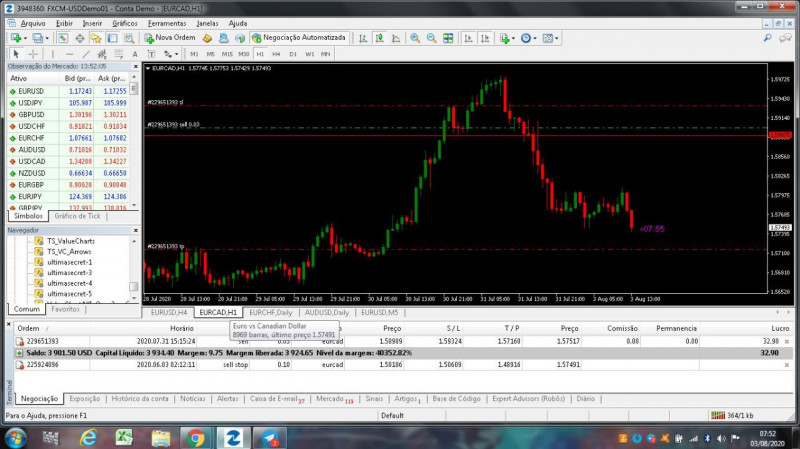Select the crosshair cursor tool
Viewport: 800px width, 449px height.
click(32, 54)
